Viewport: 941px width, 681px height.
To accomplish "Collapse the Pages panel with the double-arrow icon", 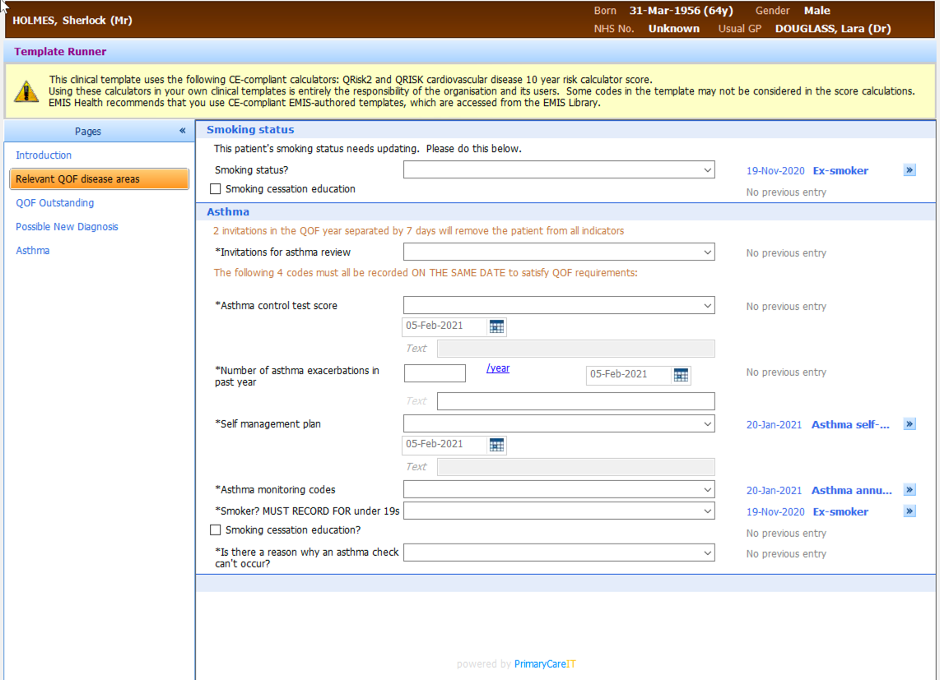I will (182, 130).
